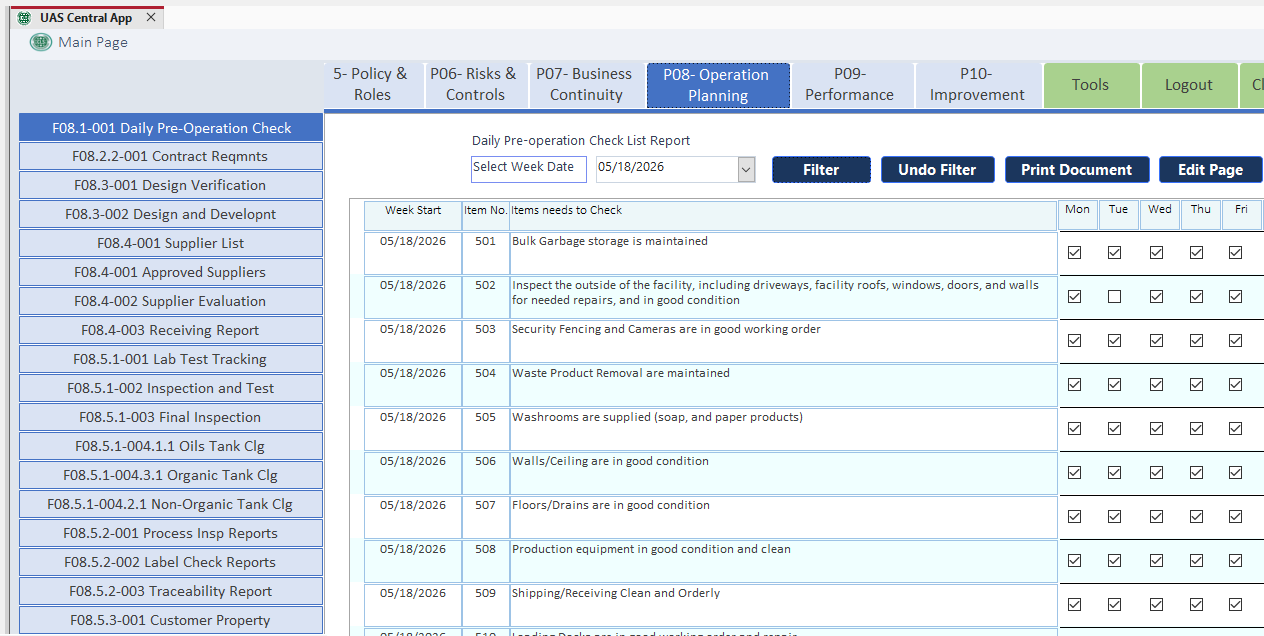Open F08.5.1-004.2.1 Non-Organic Tank Clg
The height and width of the screenshot is (636, 1264).
(171, 504)
